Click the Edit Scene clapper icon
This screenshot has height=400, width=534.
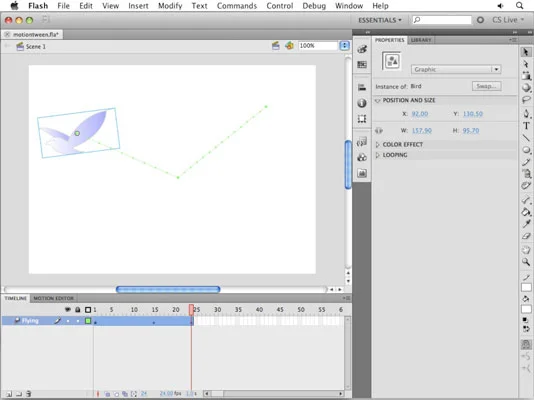pos(276,46)
